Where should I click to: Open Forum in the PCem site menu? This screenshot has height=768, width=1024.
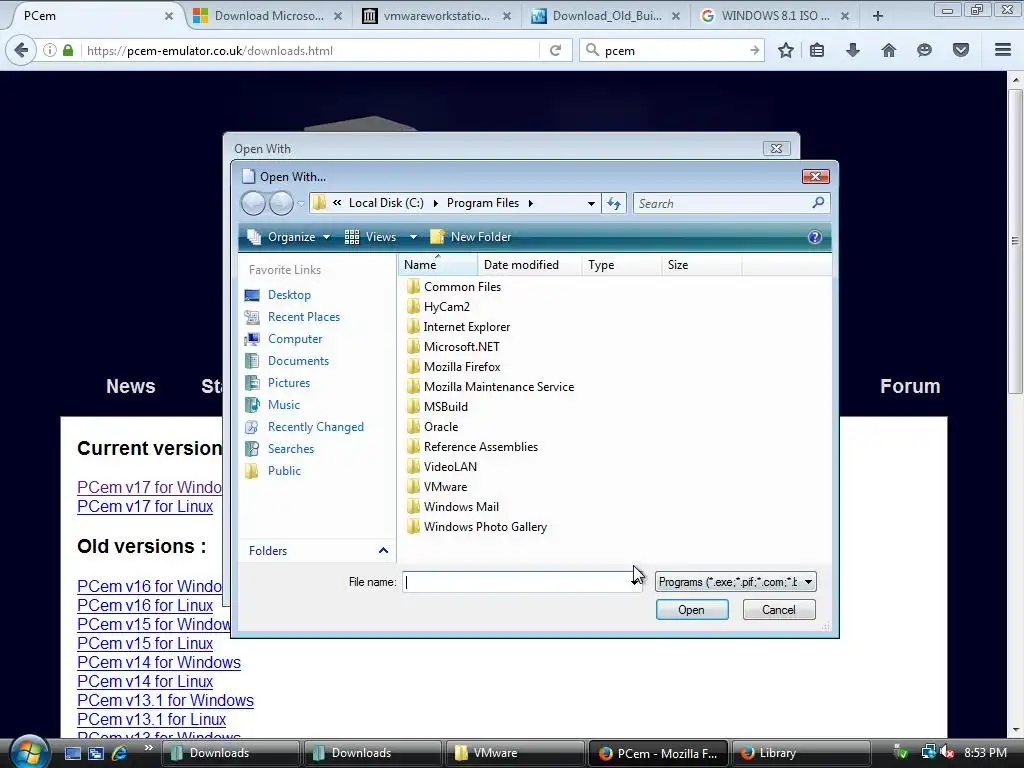coord(910,386)
